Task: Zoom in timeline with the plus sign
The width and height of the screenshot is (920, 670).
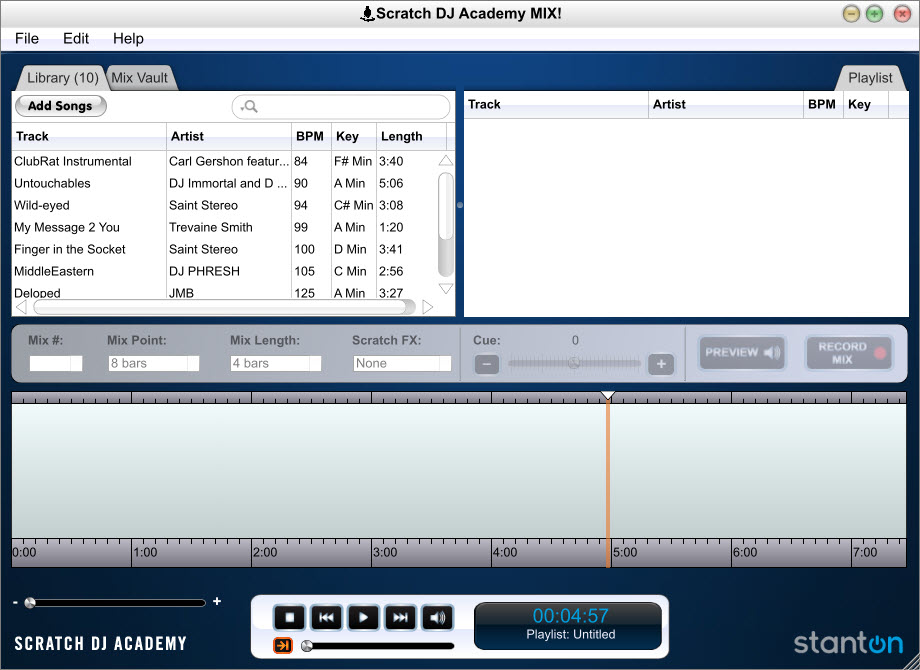Action: pyautogui.click(x=217, y=601)
